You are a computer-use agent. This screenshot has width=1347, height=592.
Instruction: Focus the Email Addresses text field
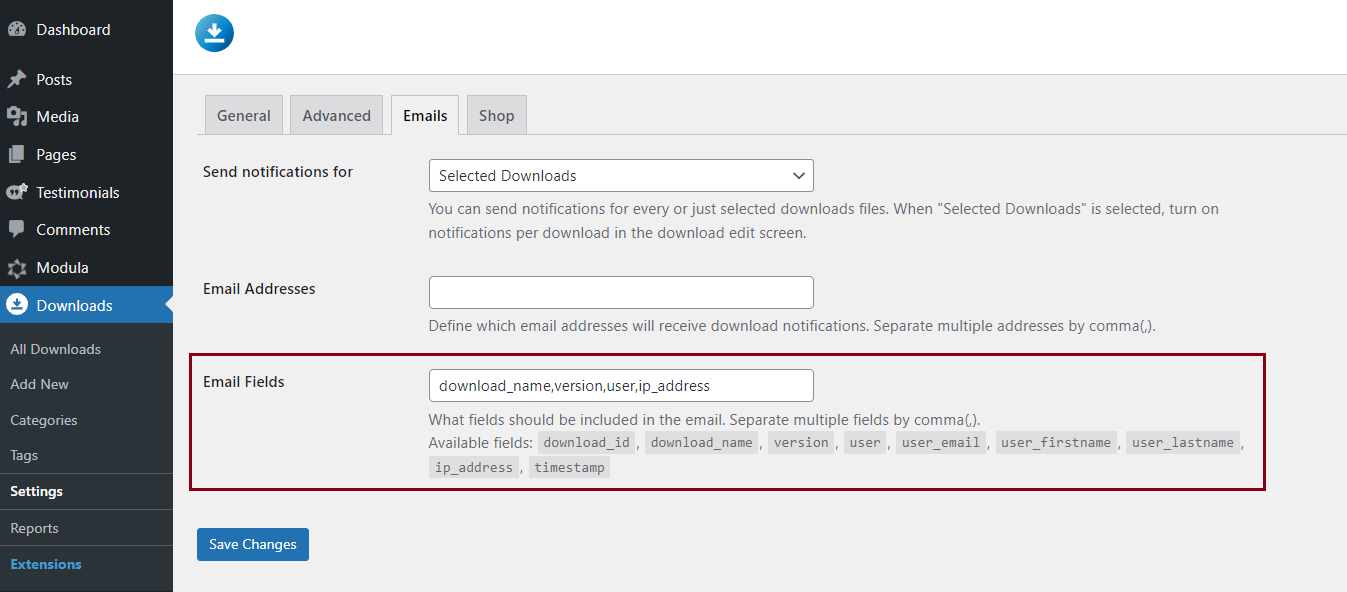coord(621,292)
